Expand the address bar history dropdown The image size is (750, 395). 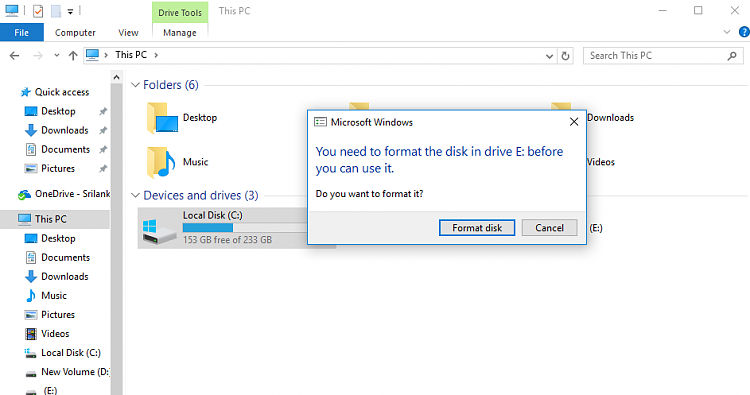click(x=549, y=56)
